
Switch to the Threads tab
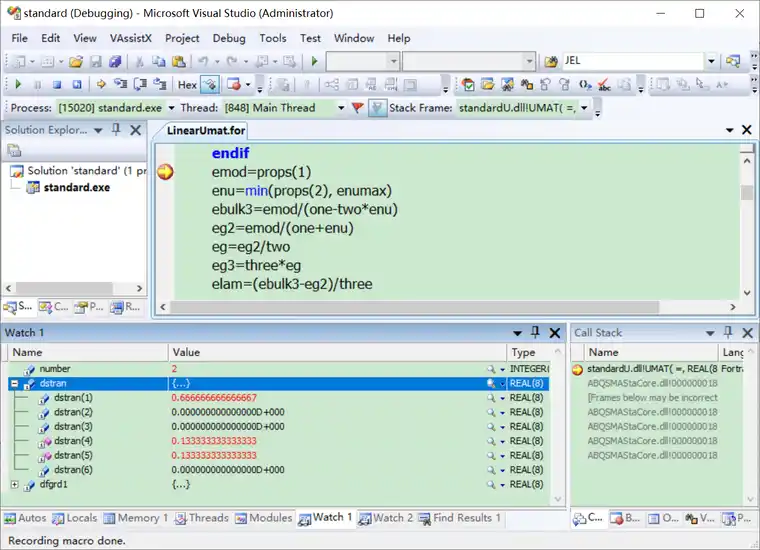[x=201, y=518]
